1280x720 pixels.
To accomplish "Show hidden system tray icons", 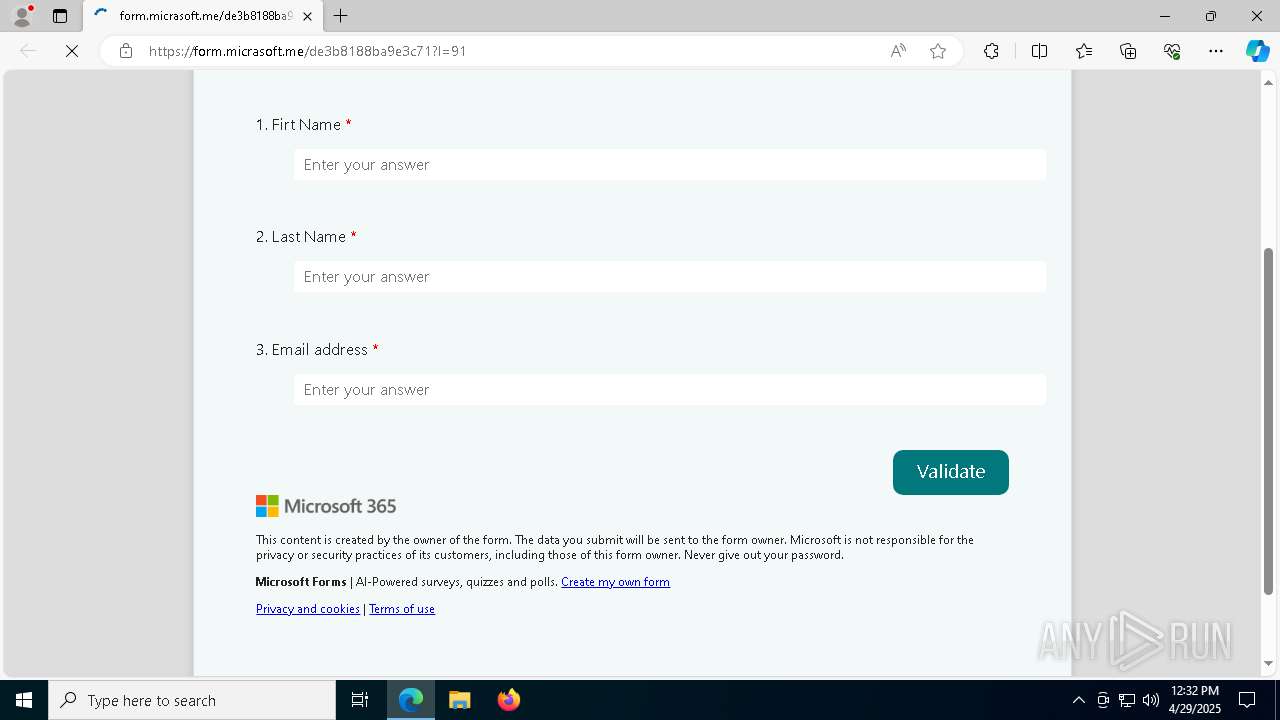I will pyautogui.click(x=1078, y=700).
